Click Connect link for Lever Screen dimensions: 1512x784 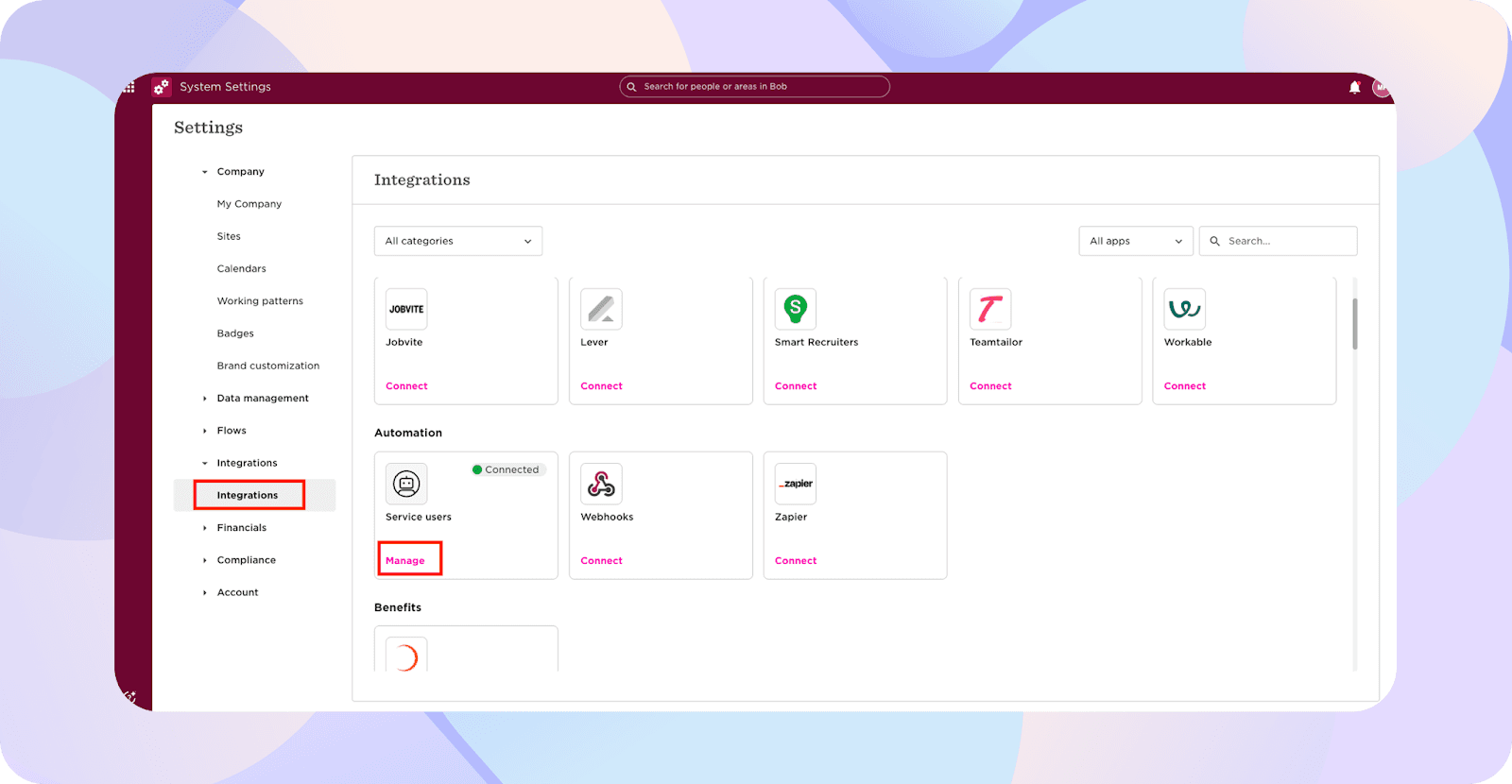point(601,386)
